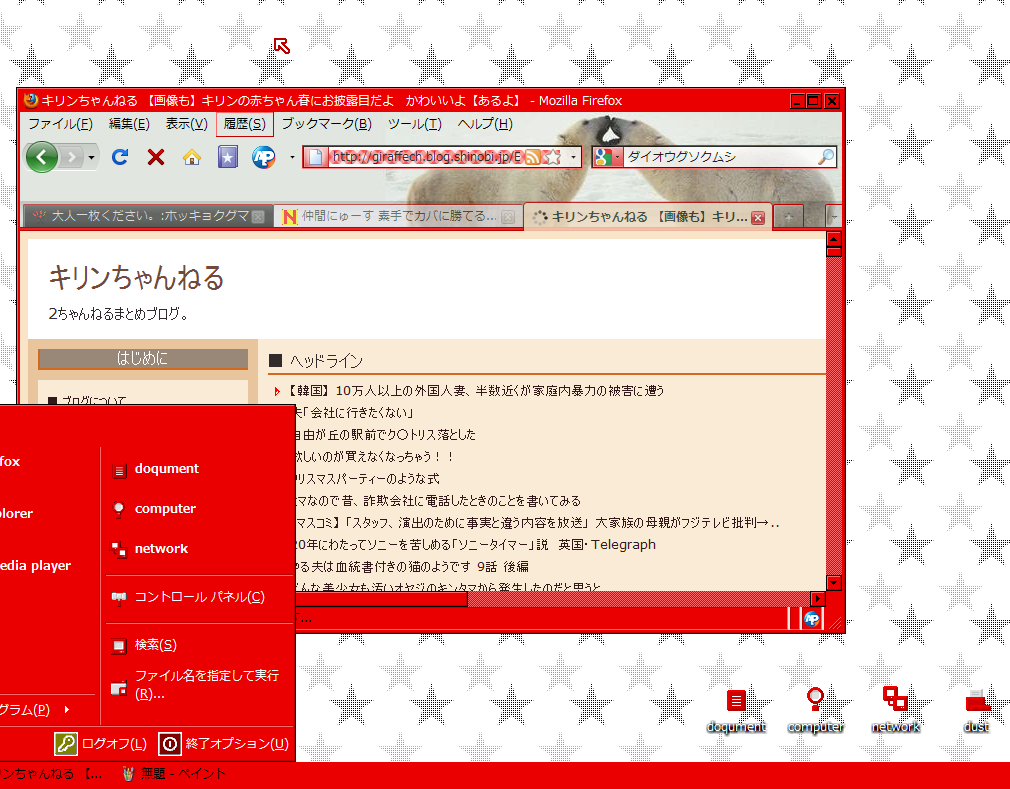
Task: Open 自由が丘の駅前 headline link
Action: click(385, 435)
